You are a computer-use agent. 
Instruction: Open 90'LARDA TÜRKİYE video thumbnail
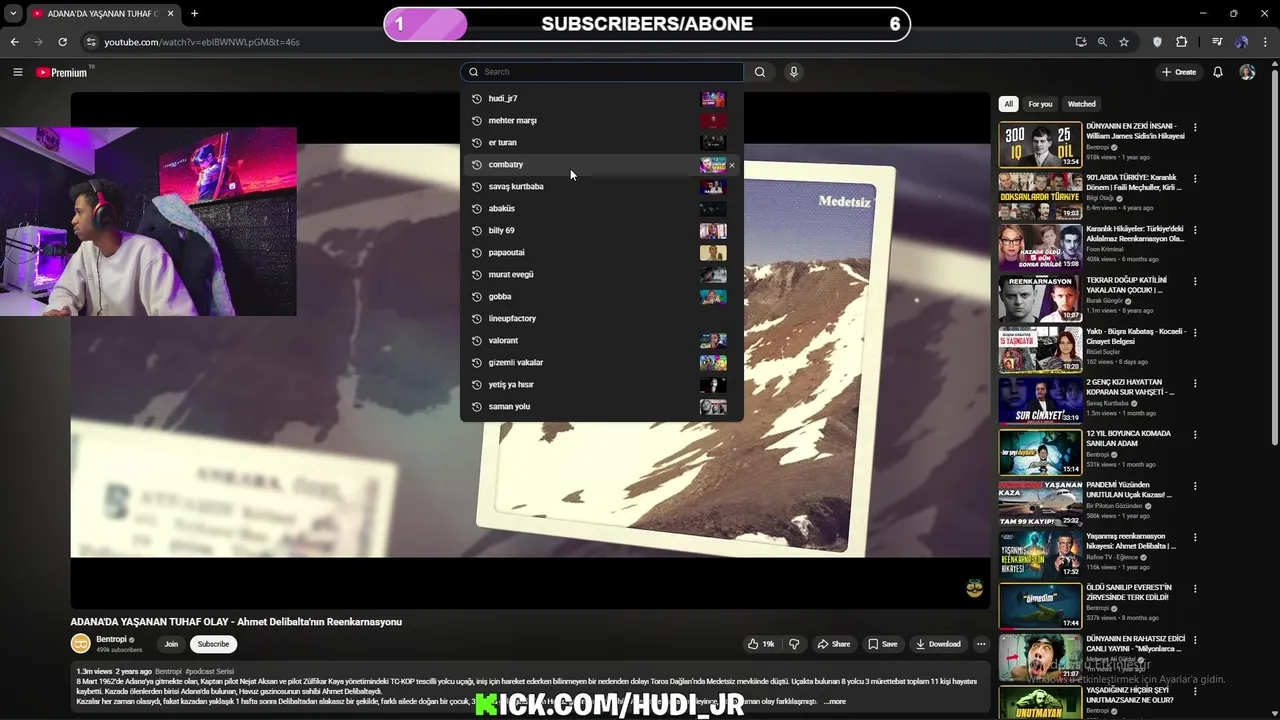point(1040,195)
